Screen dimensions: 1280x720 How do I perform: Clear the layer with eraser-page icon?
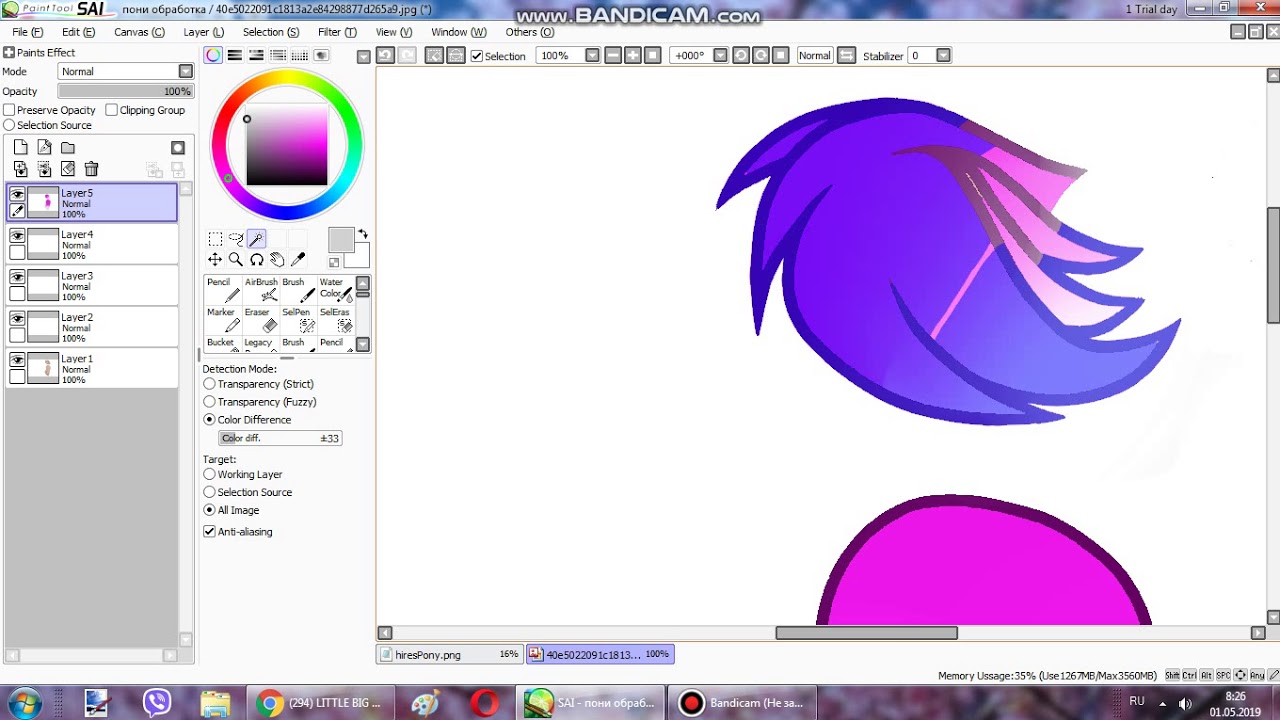coord(68,170)
